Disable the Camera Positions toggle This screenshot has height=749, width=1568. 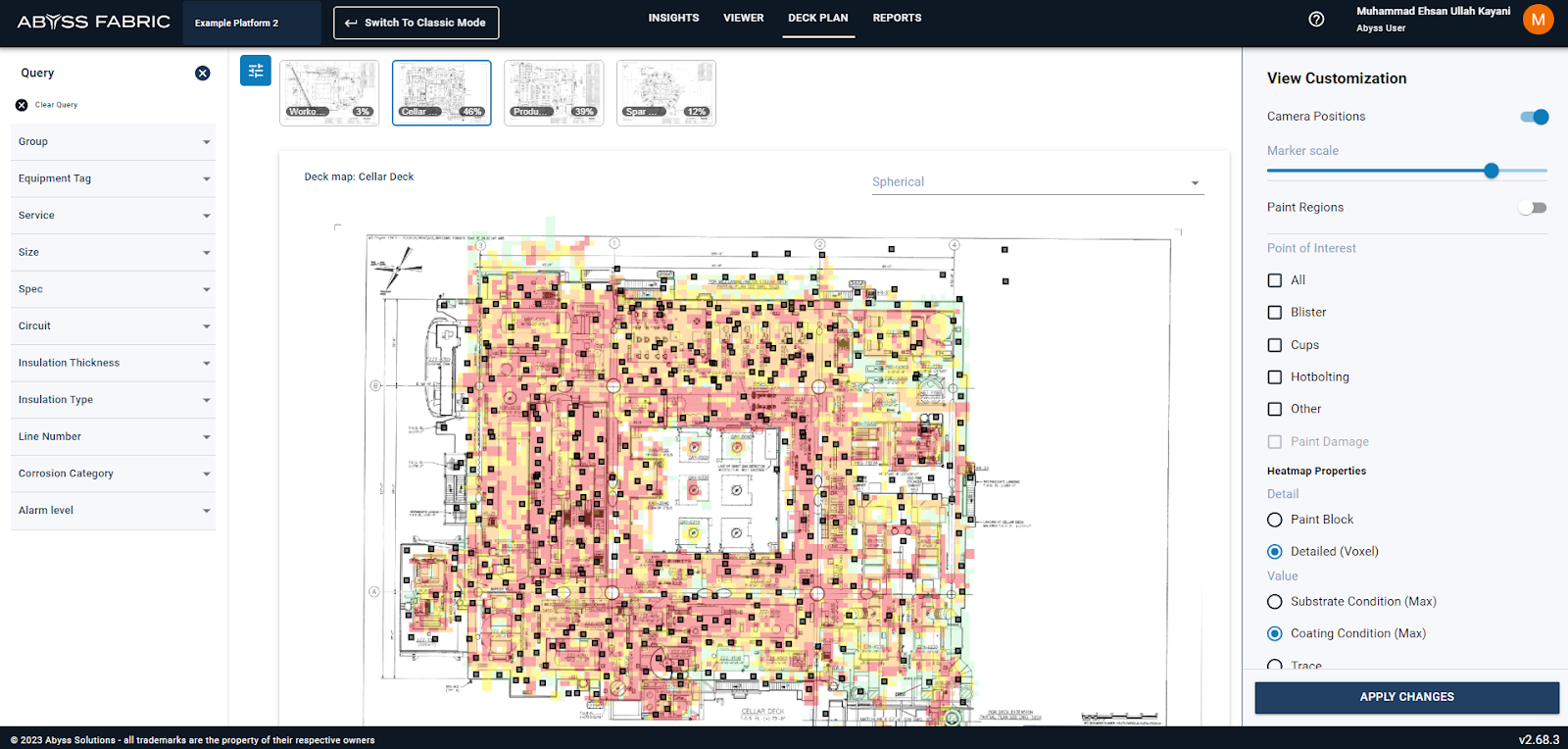pos(1534,117)
